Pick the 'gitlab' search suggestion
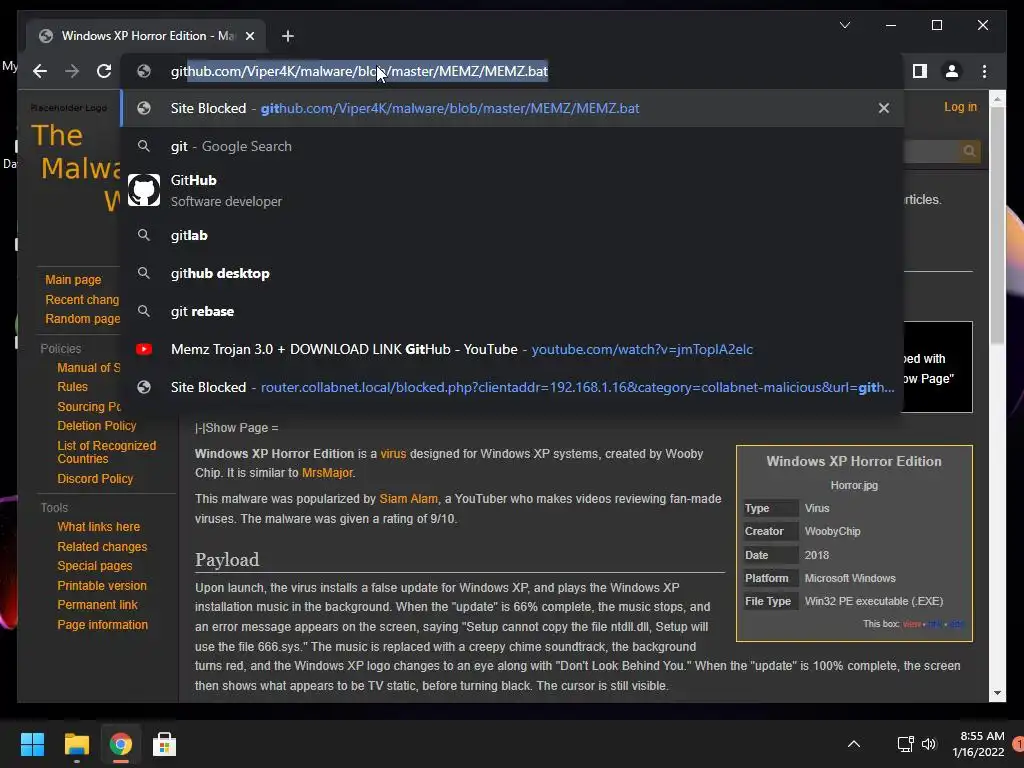 pyautogui.click(x=513, y=235)
